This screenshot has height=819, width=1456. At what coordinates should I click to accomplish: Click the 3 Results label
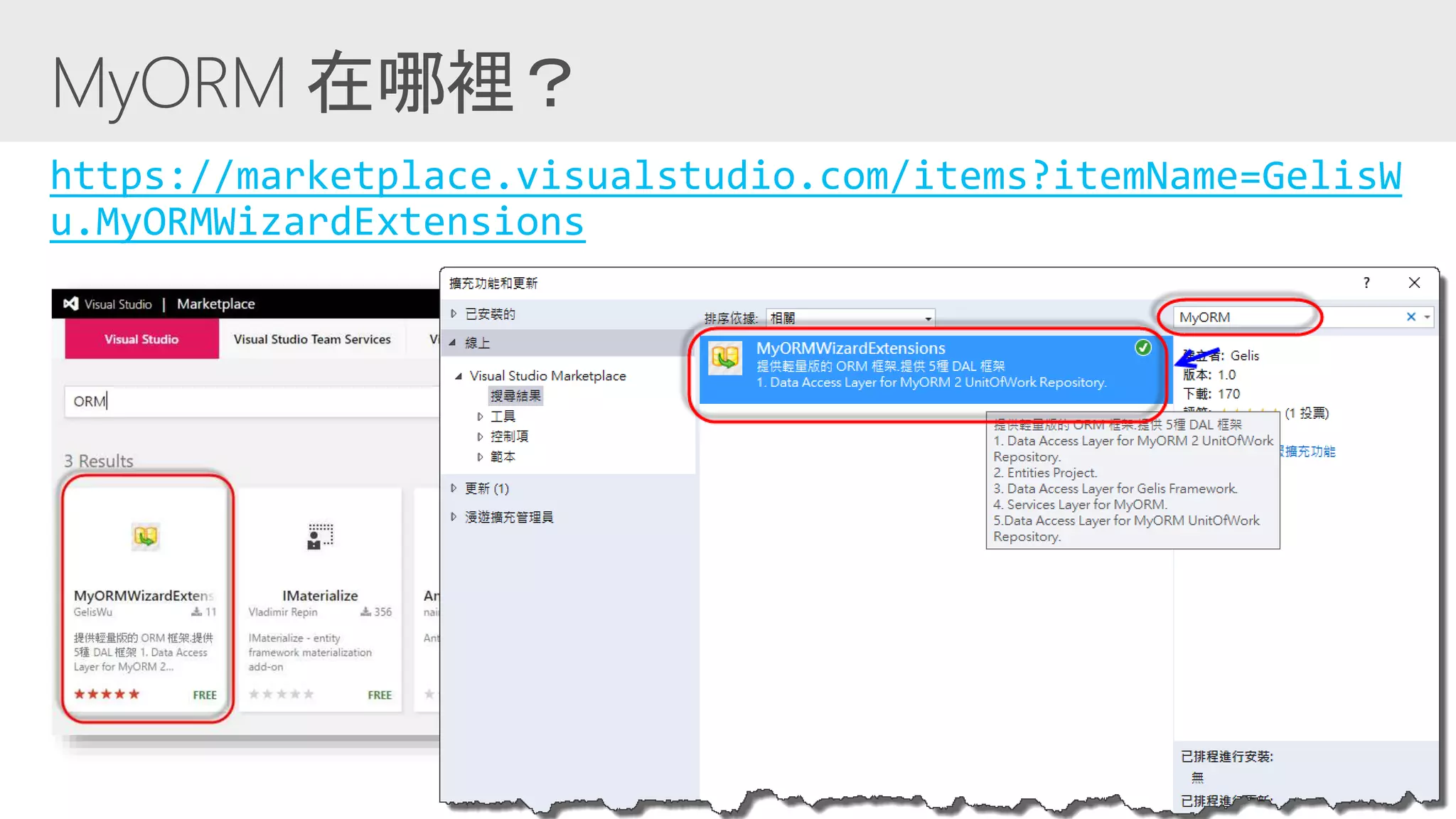pyautogui.click(x=99, y=461)
